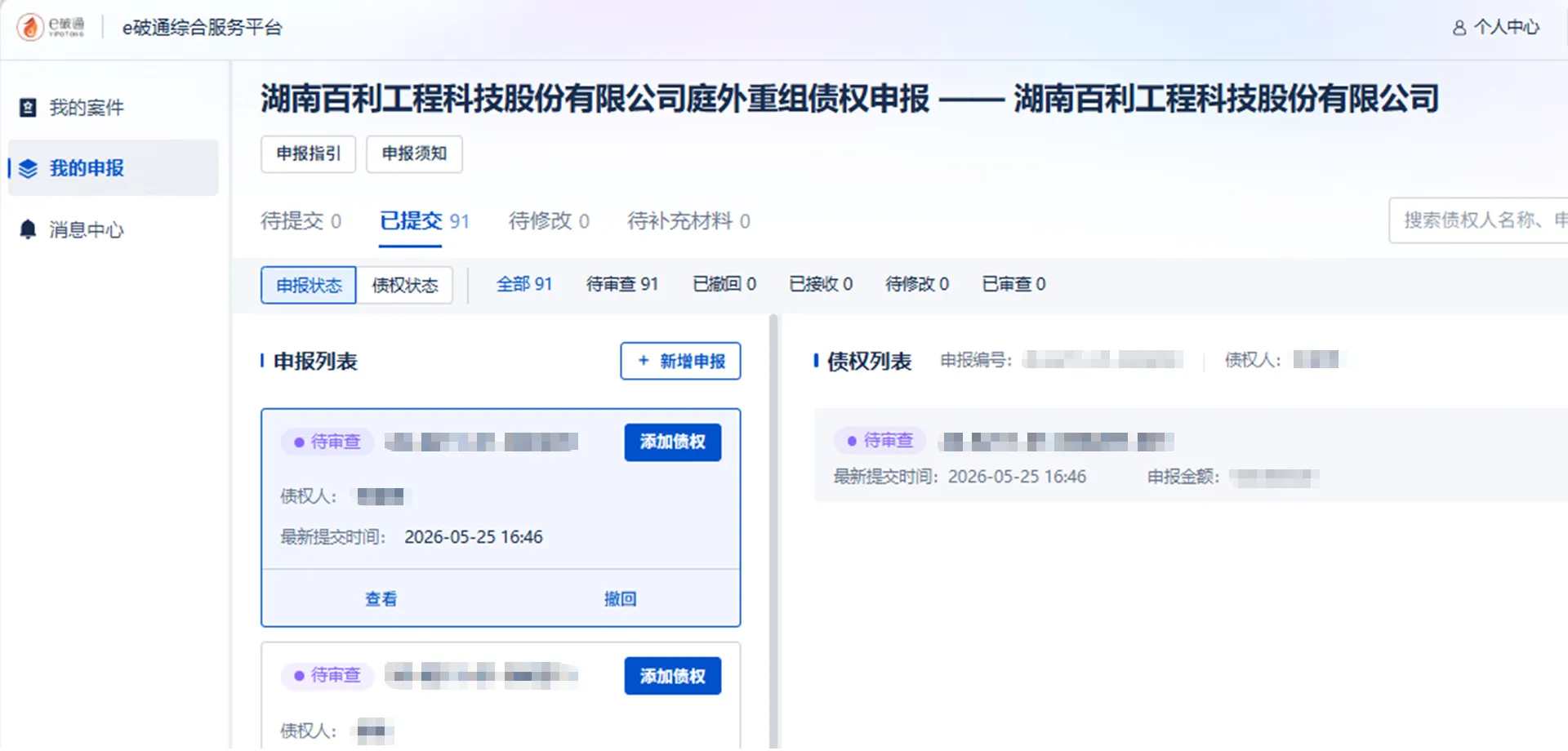Click the 我的案件 sidebar icon
Screen dimensions: 1568x751
(x=28, y=108)
